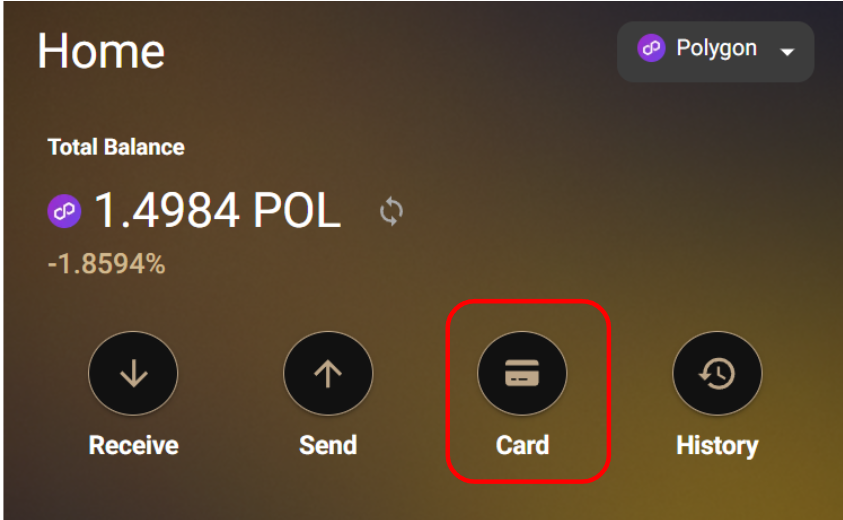Click the Total Balance label
Viewport: 843px width, 520px height.
coord(116,147)
